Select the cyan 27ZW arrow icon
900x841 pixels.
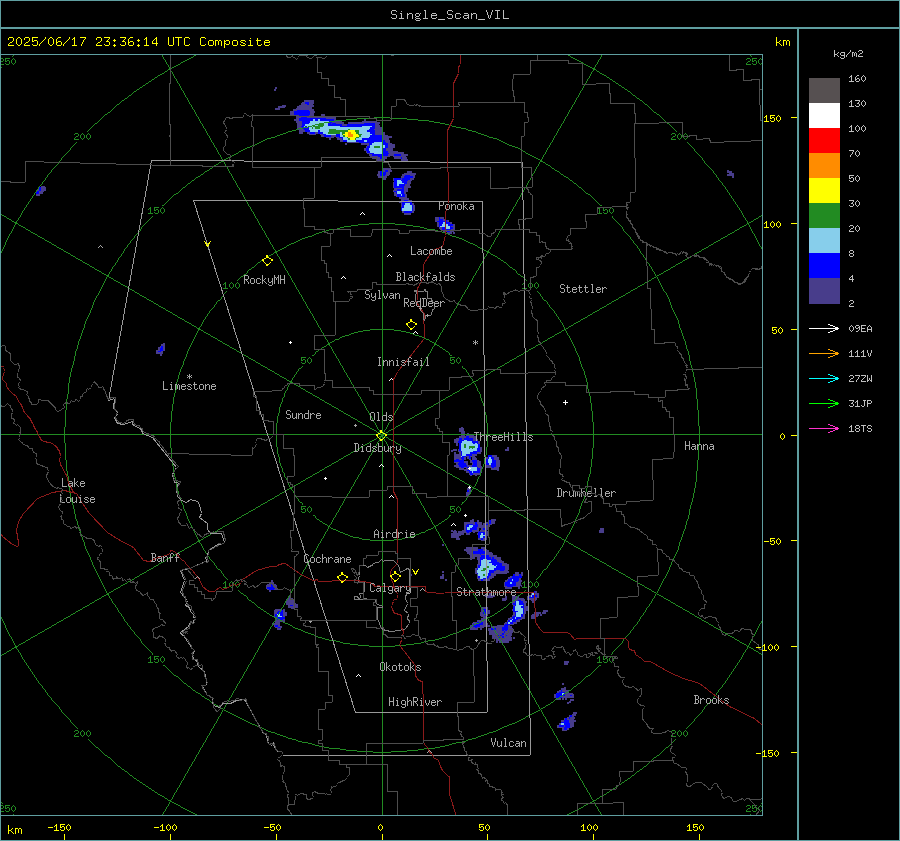824,378
